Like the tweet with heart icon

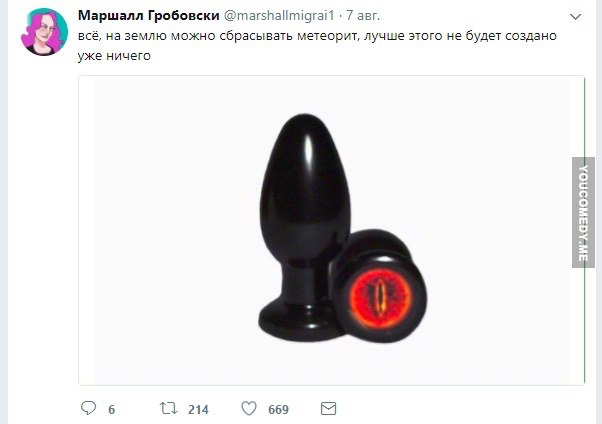coord(249,408)
